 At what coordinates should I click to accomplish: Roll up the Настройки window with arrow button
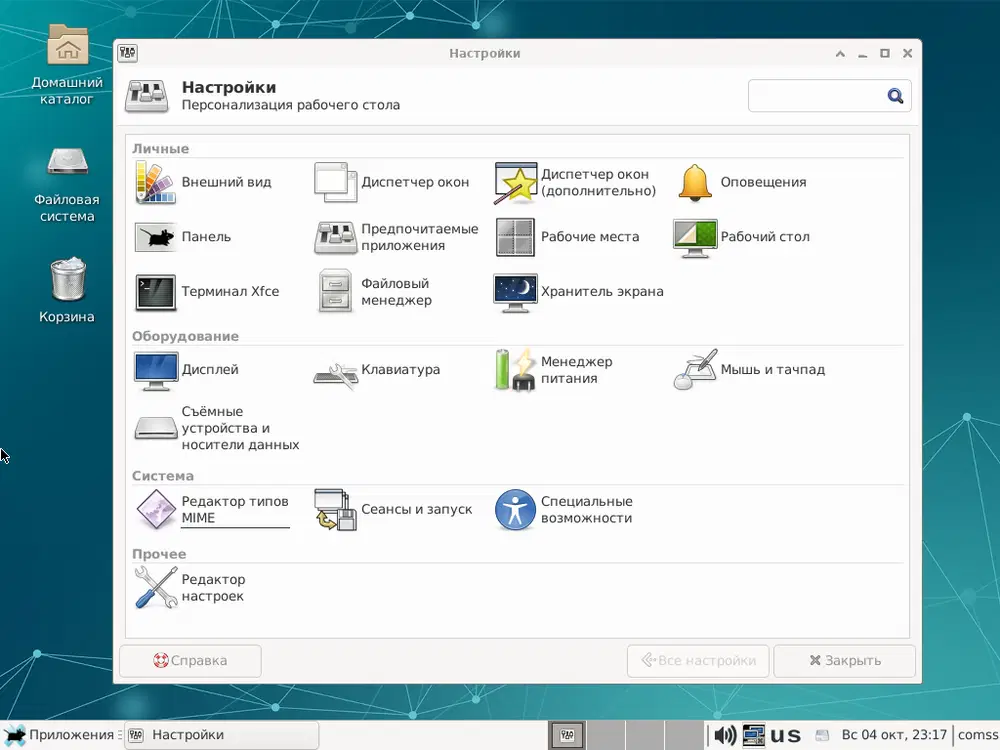click(x=841, y=54)
